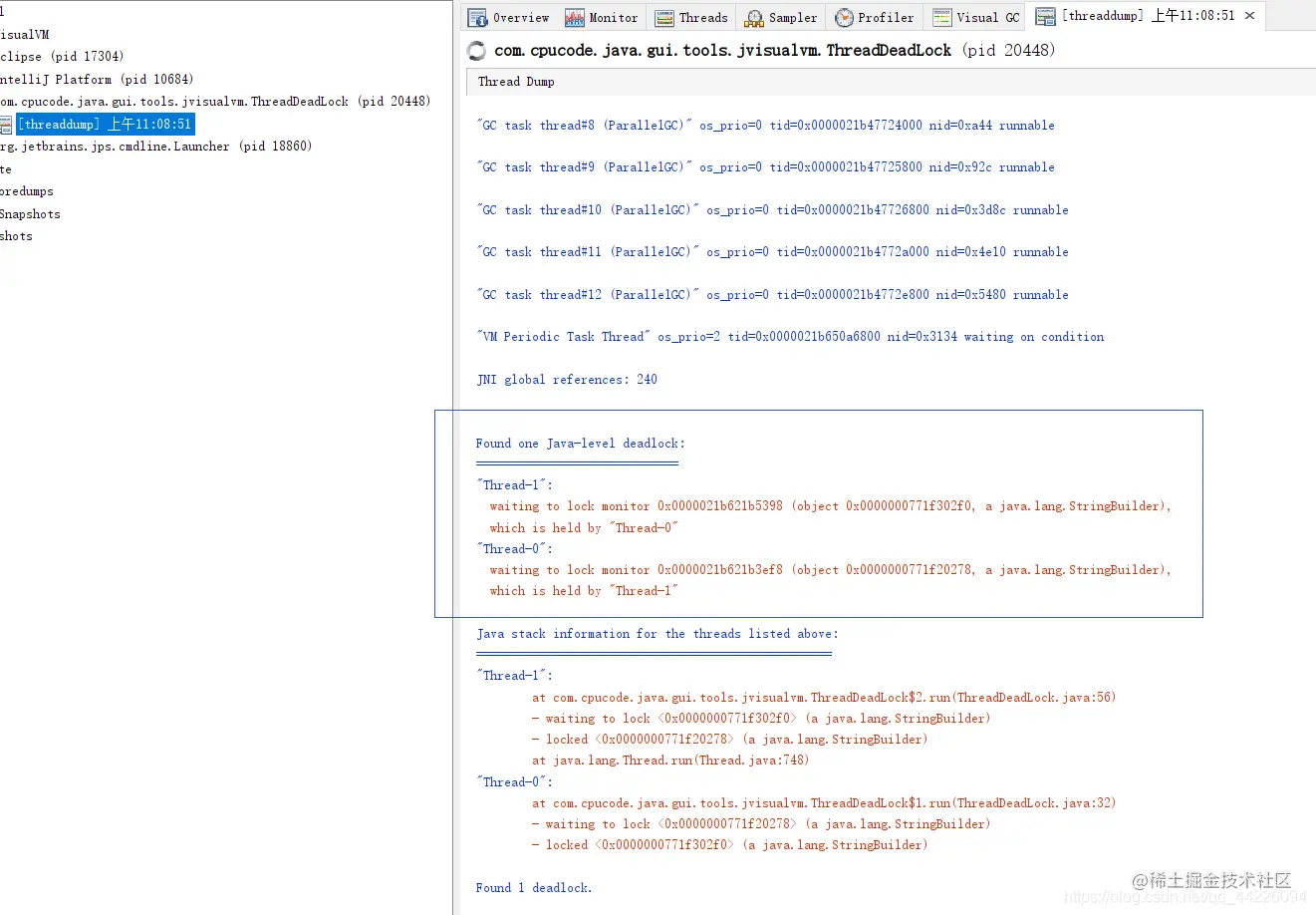Viewport: 1316px width, 915px height.
Task: Select the jps.cmdline.Launcher (pid 18860) node
Action: pos(155,147)
